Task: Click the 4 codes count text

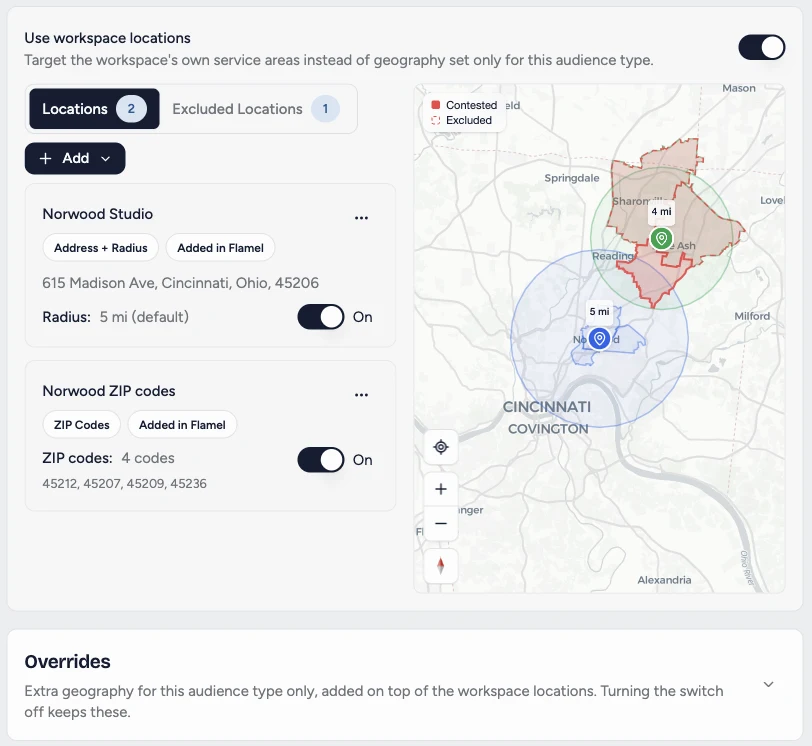Action: pyautogui.click(x=148, y=458)
